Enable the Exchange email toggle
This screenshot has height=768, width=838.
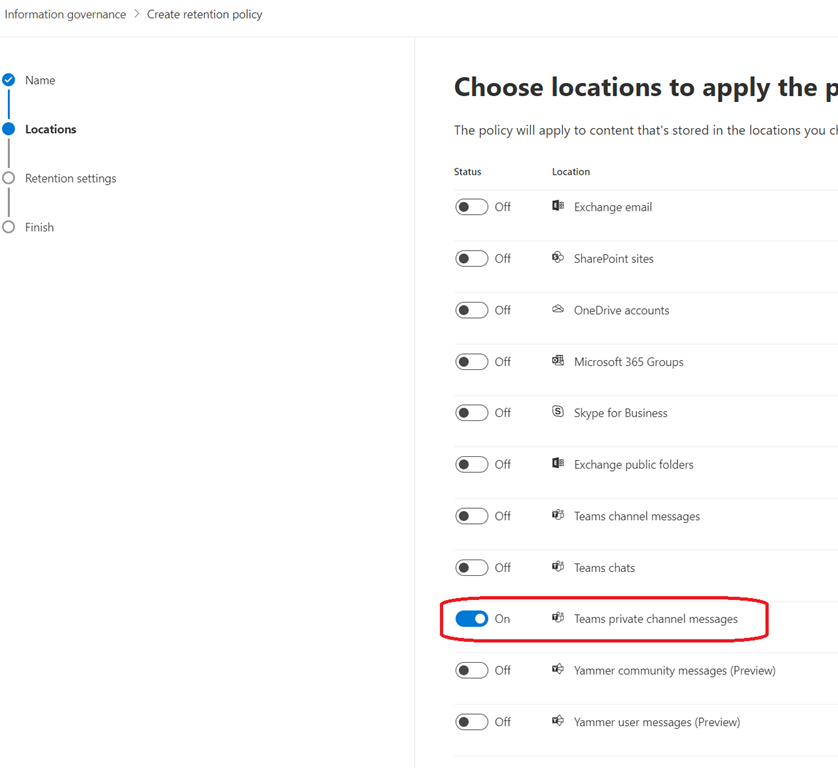[472, 207]
